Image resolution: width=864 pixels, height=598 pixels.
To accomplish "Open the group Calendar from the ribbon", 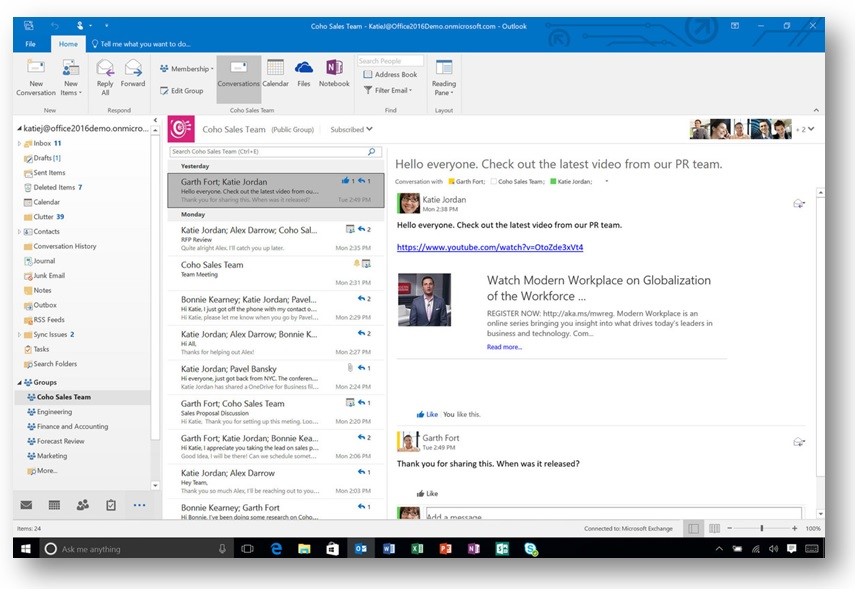I will pyautogui.click(x=275, y=73).
